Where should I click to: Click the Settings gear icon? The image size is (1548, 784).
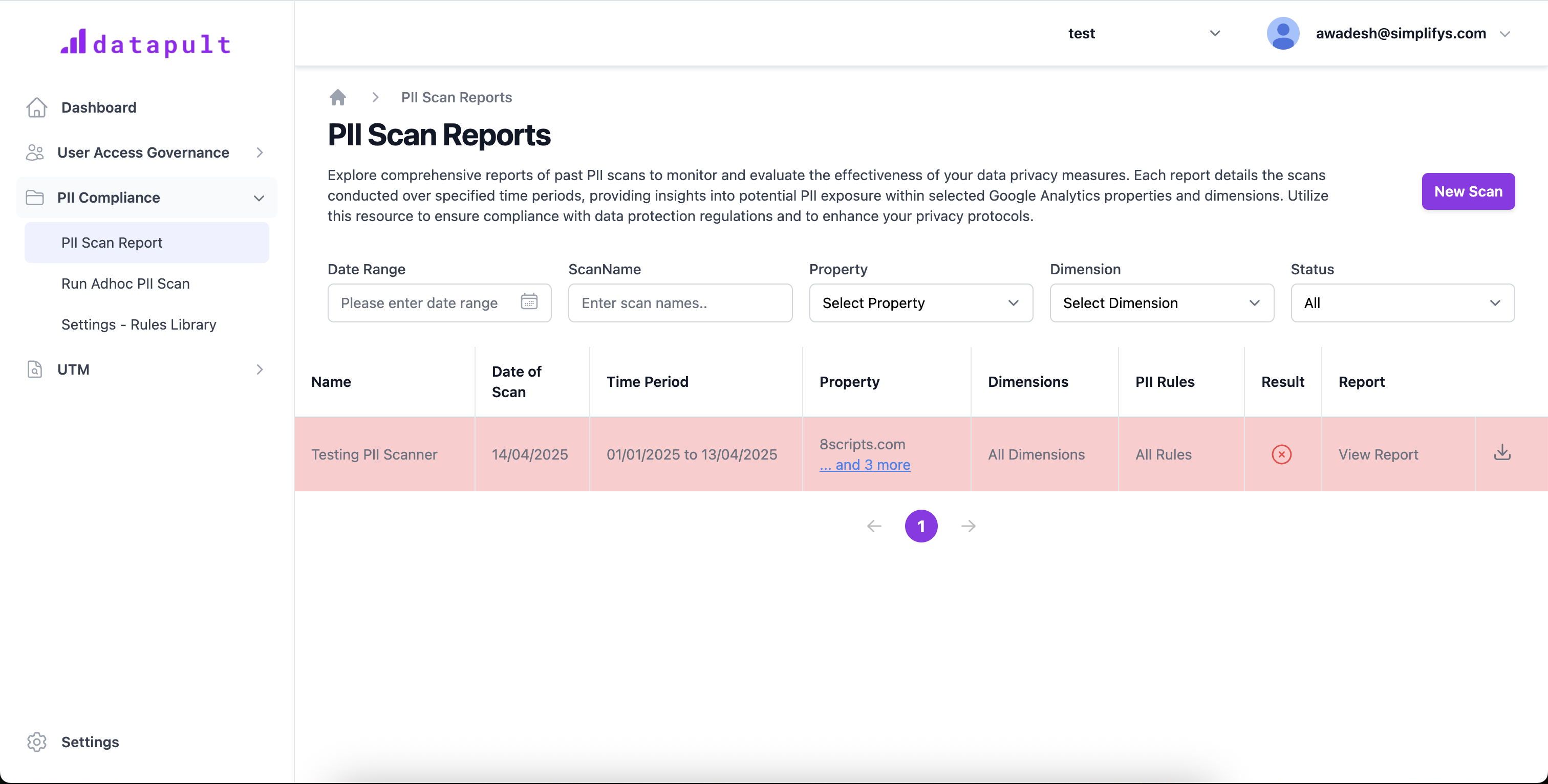click(x=37, y=742)
